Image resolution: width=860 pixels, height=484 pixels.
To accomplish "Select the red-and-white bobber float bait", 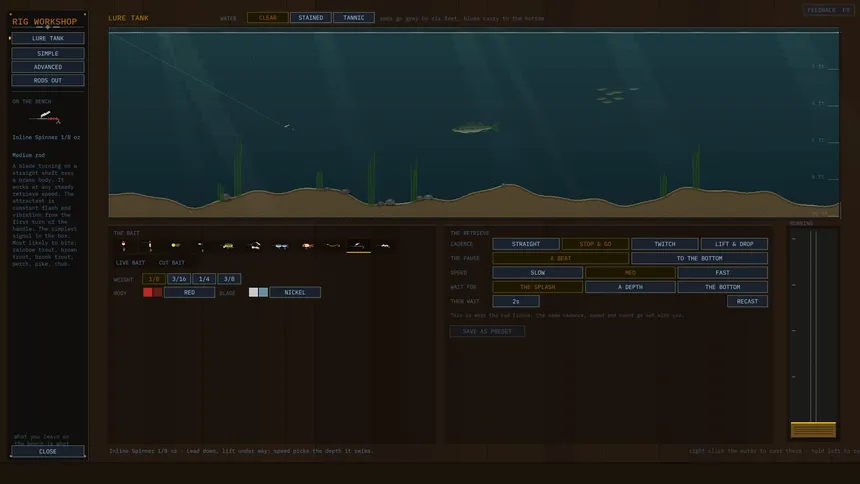I will (x=124, y=245).
